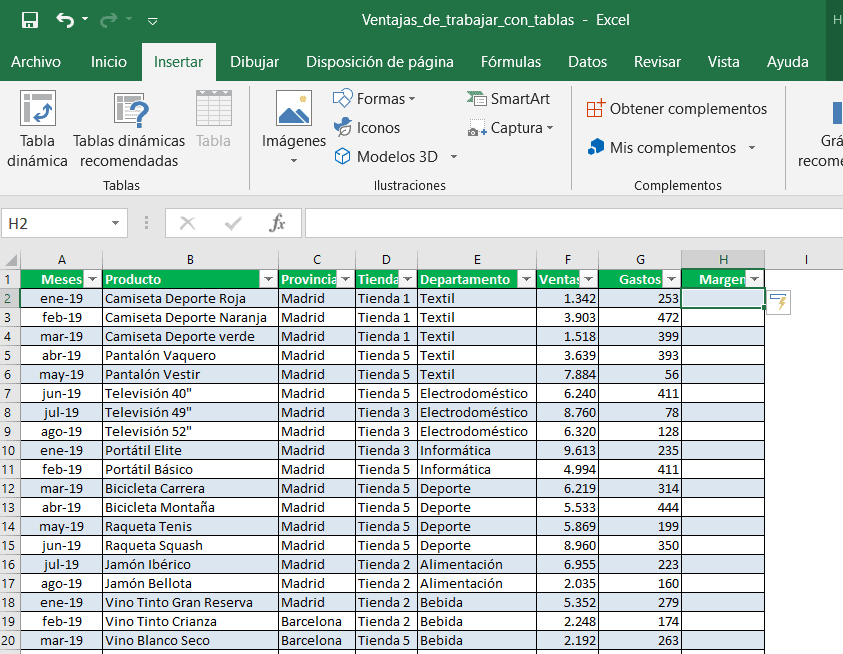Open the Ventas filter dropdown
The height and width of the screenshot is (654, 843).
pos(589,279)
